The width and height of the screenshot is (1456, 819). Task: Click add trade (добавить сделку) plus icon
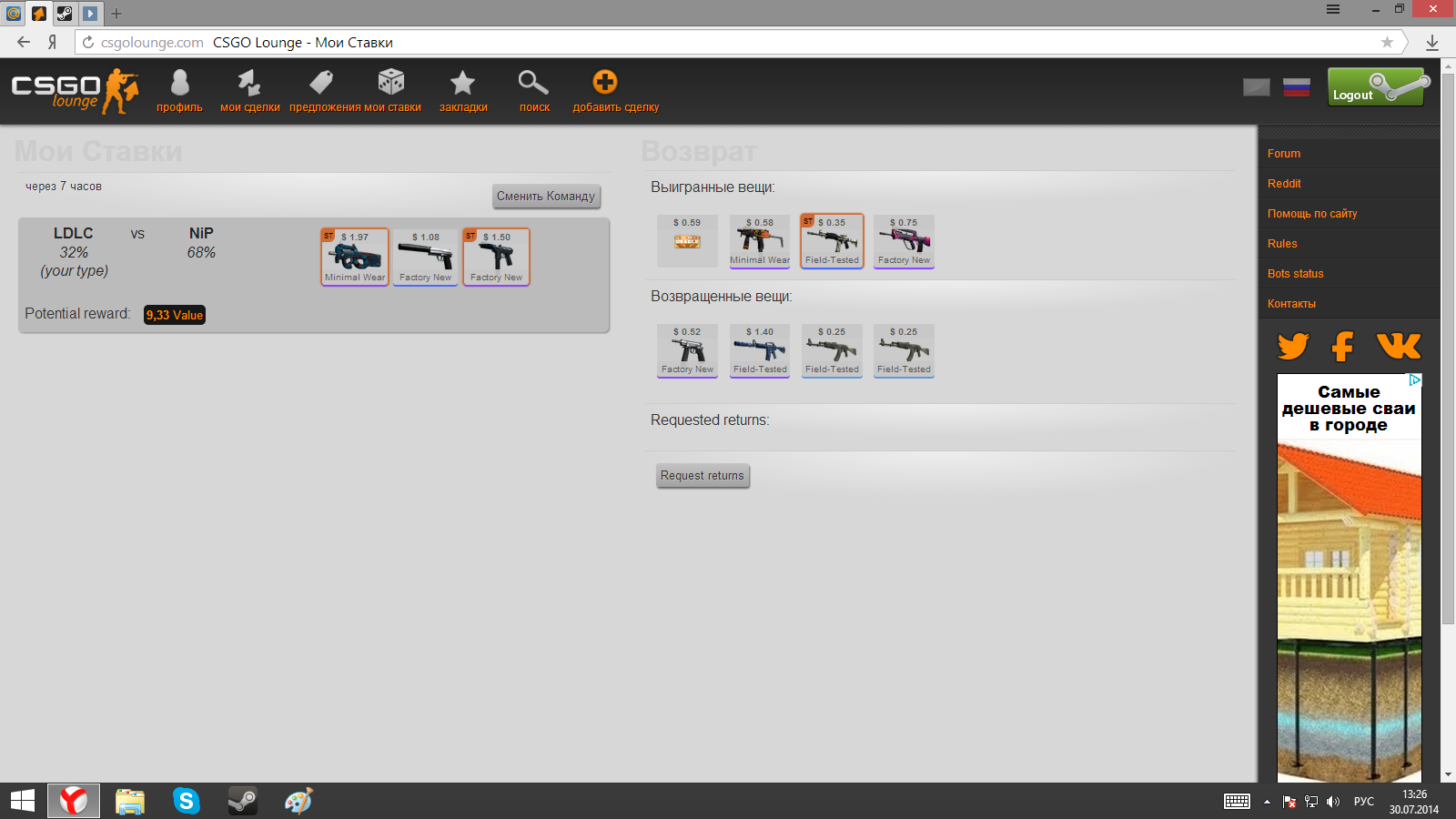(605, 82)
